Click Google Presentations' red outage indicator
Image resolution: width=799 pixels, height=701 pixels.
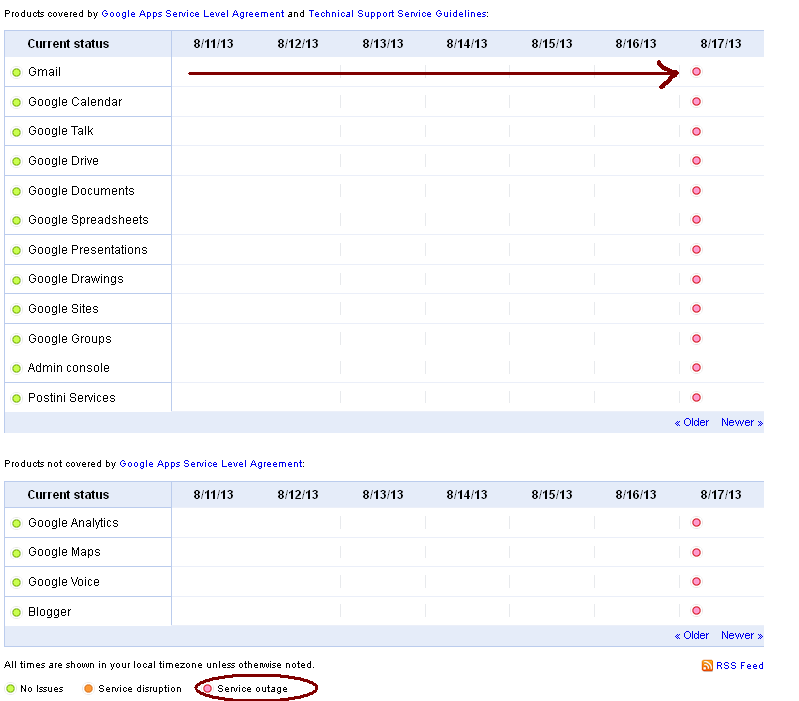(x=696, y=250)
